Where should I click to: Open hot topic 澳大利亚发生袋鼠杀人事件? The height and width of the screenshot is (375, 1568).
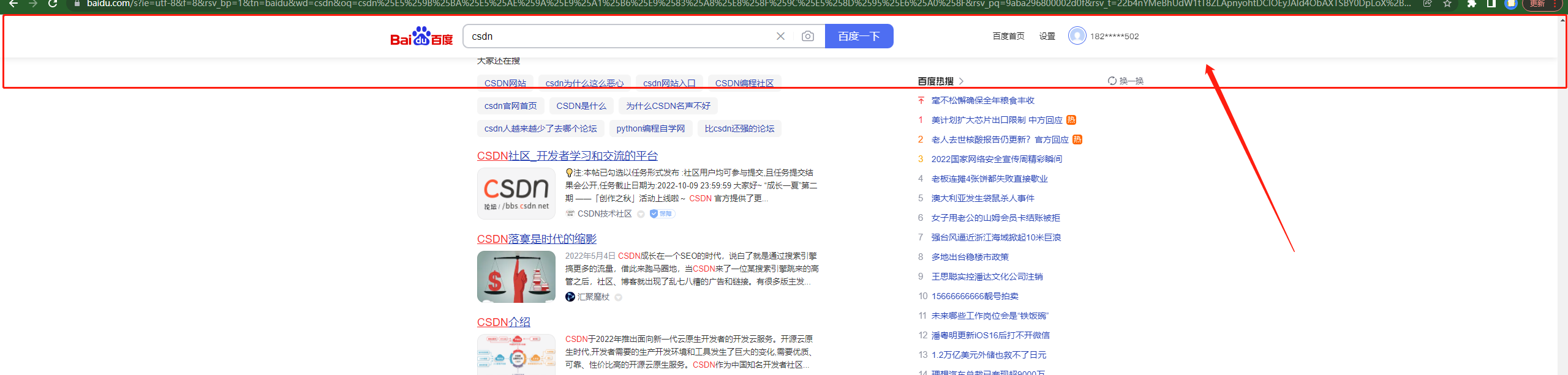[x=982, y=198]
